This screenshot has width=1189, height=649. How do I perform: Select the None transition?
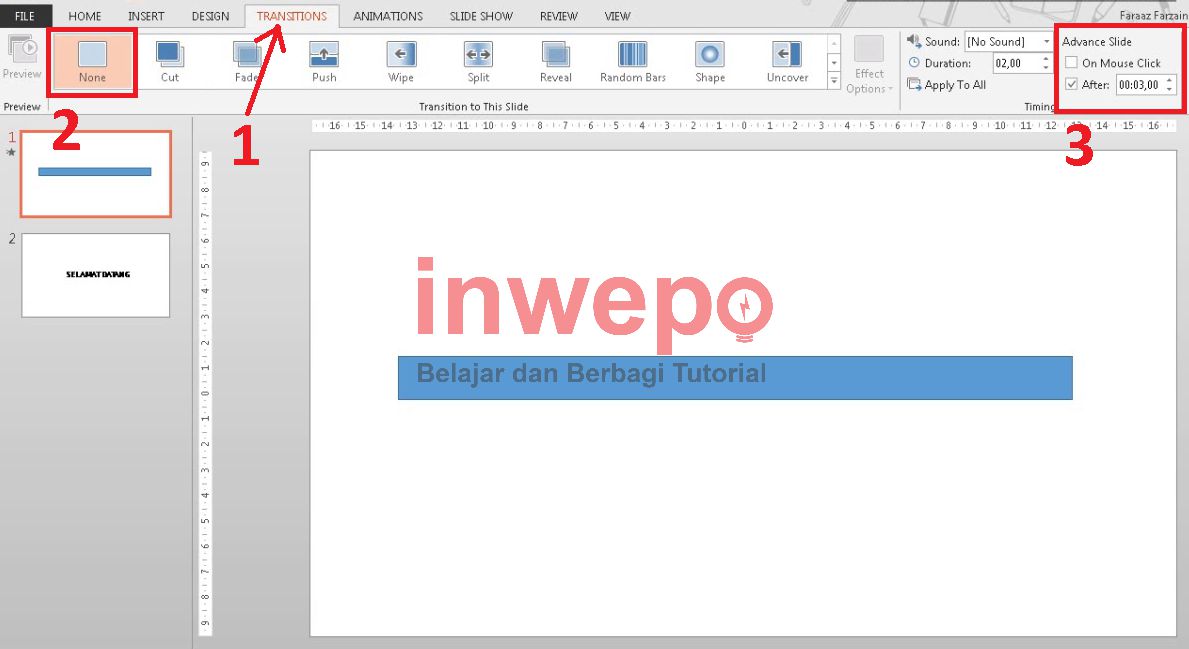click(93, 61)
